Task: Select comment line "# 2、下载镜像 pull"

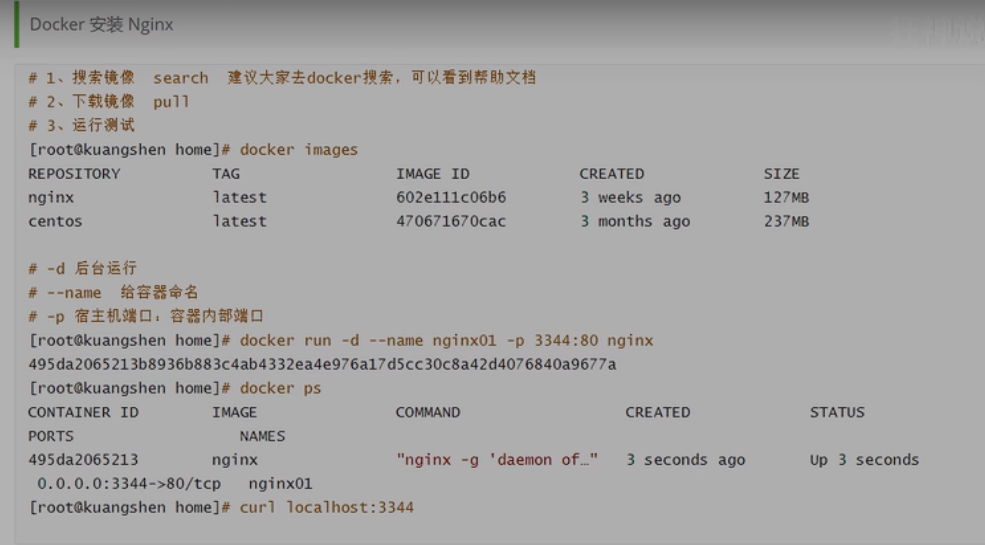Action: tap(109, 102)
